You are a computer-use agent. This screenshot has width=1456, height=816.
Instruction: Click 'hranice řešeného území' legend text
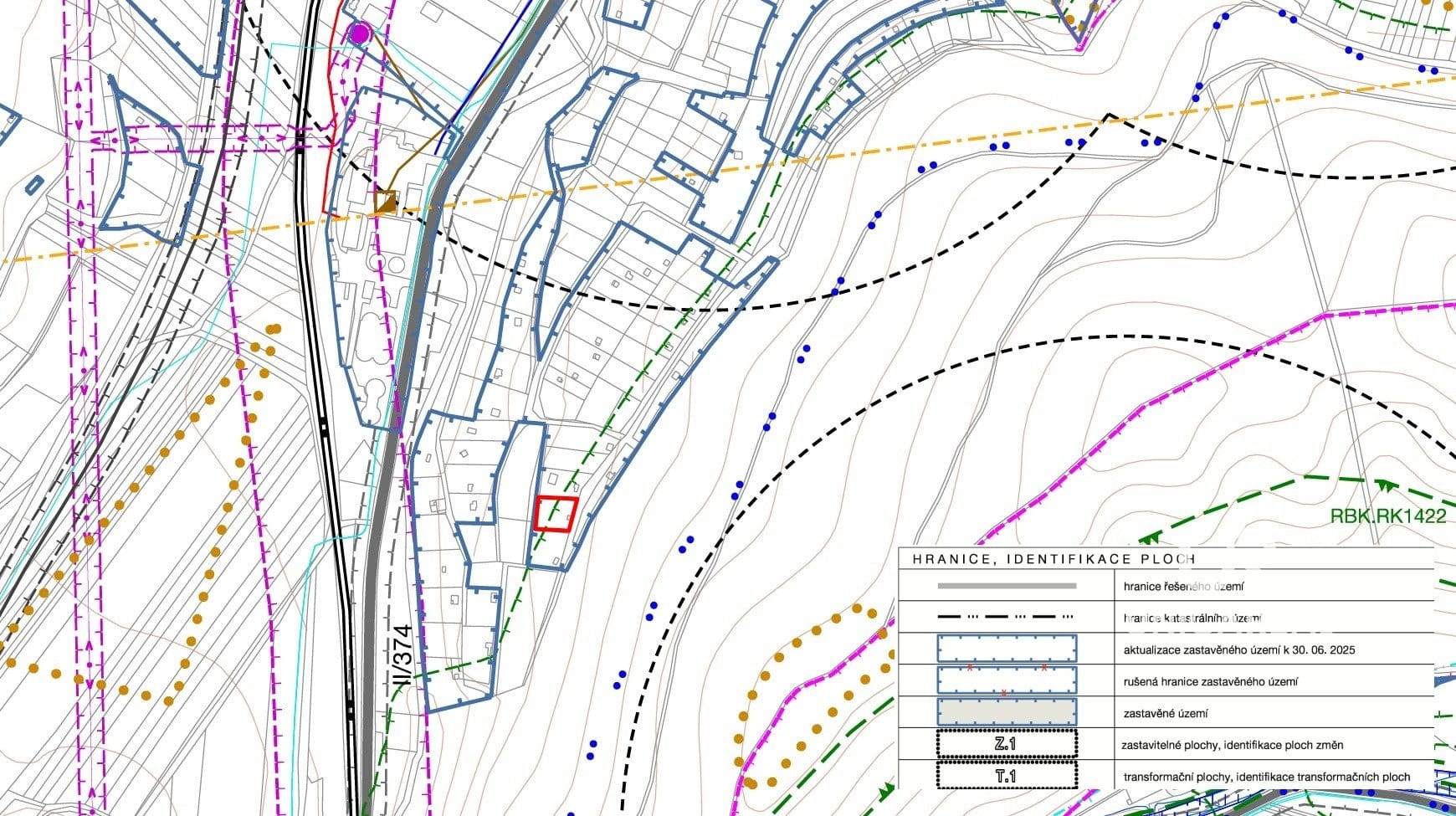pyautogui.click(x=1183, y=587)
